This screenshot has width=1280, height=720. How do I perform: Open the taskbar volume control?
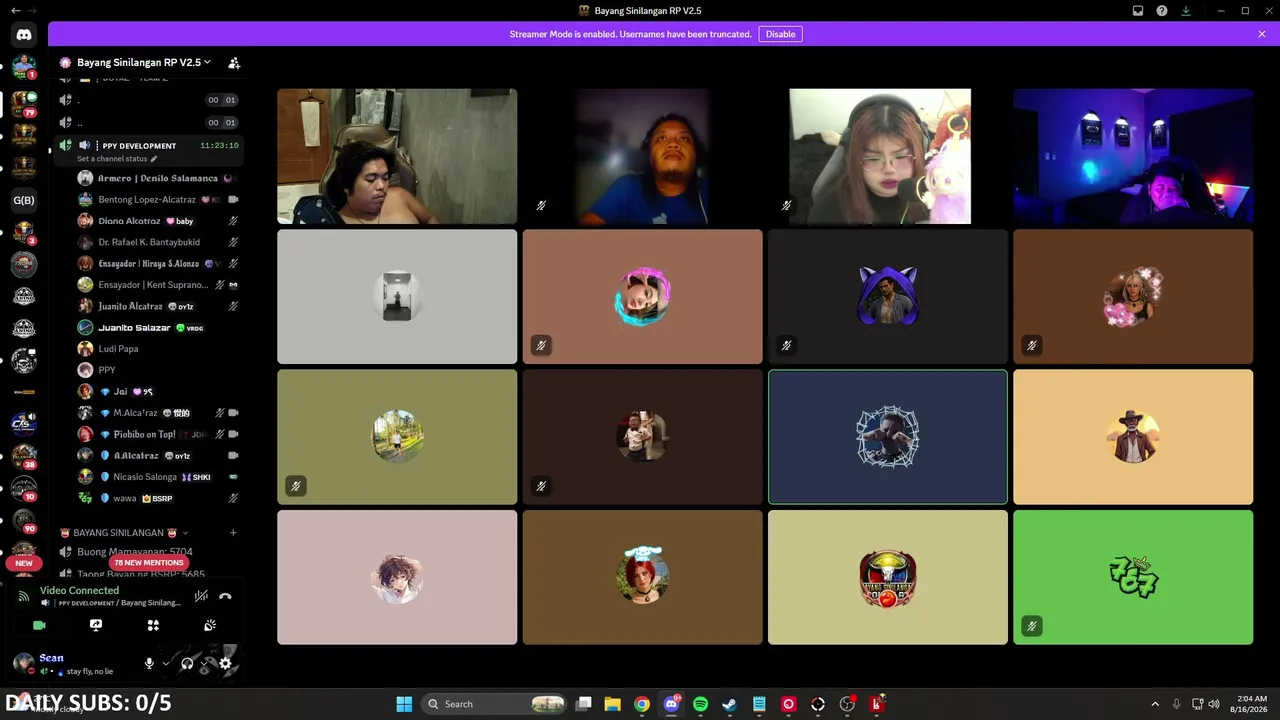coord(1214,704)
